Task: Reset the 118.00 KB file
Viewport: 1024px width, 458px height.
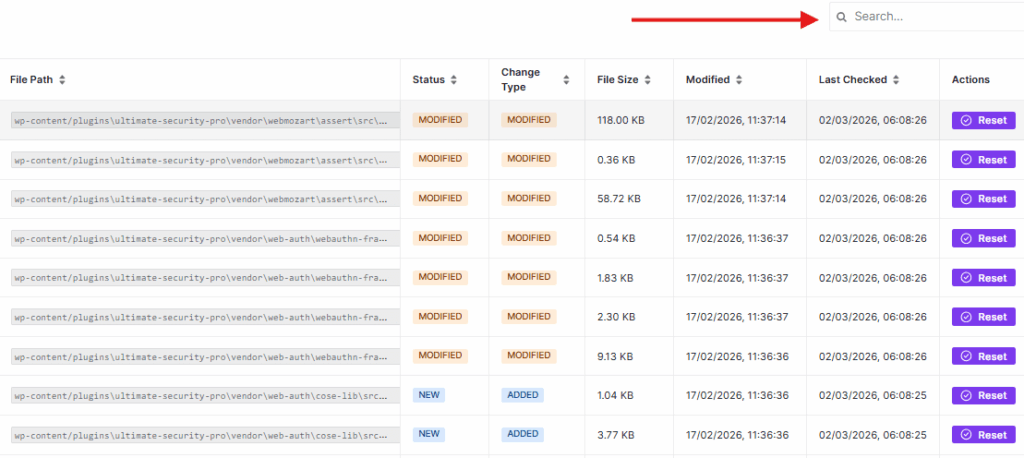Action: [983, 120]
